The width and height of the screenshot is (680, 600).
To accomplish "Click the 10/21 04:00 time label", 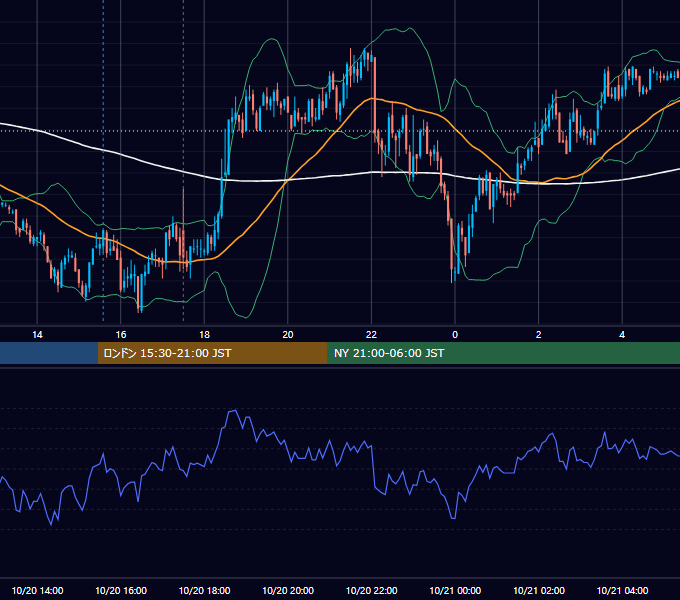I will 622,590.
